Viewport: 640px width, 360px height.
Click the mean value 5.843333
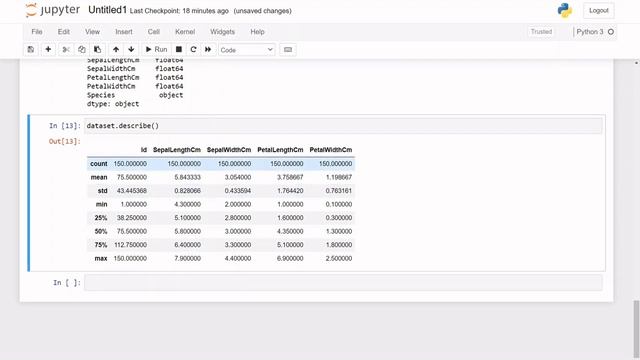(x=187, y=177)
